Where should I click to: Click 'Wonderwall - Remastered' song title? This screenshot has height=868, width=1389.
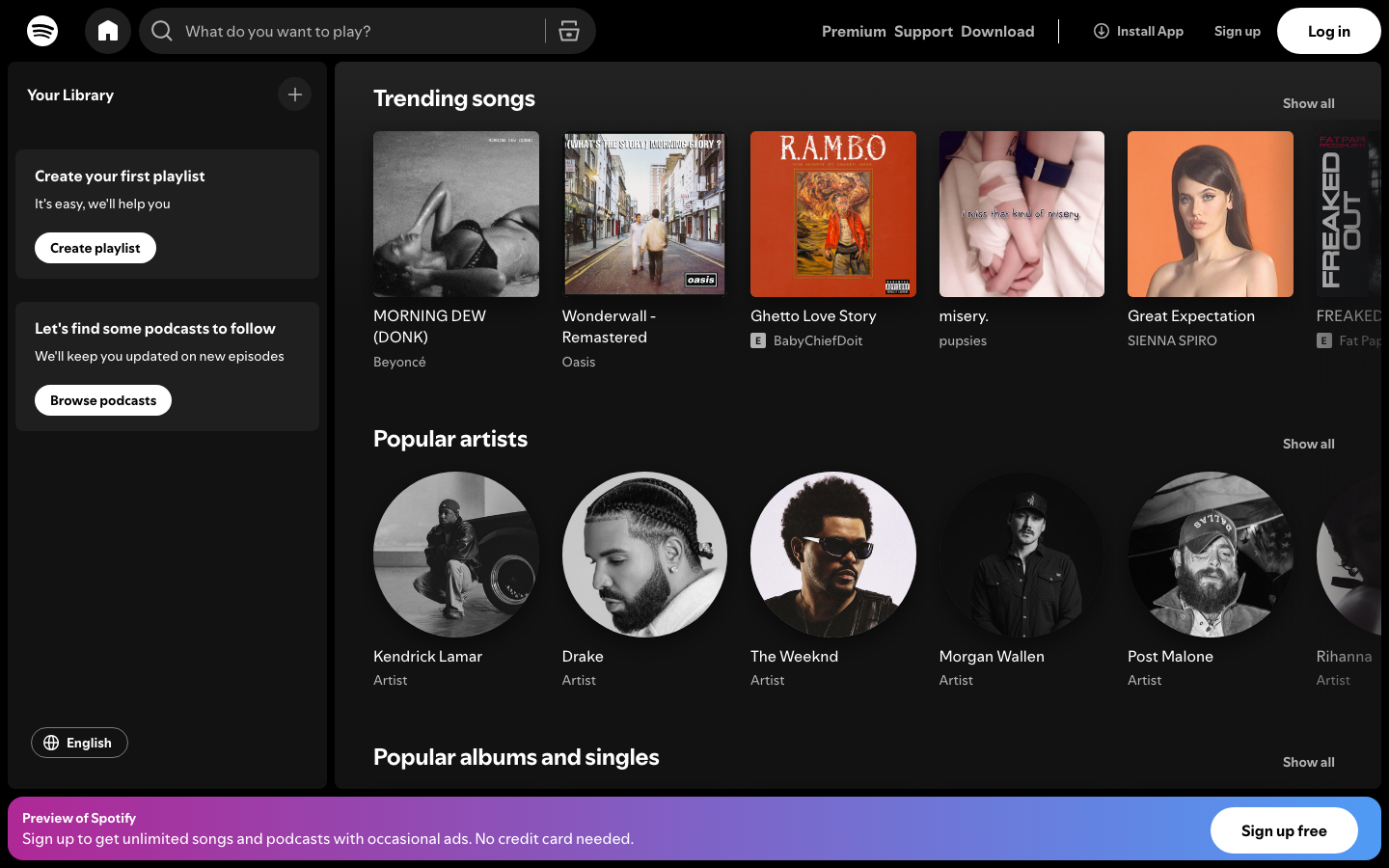(609, 327)
